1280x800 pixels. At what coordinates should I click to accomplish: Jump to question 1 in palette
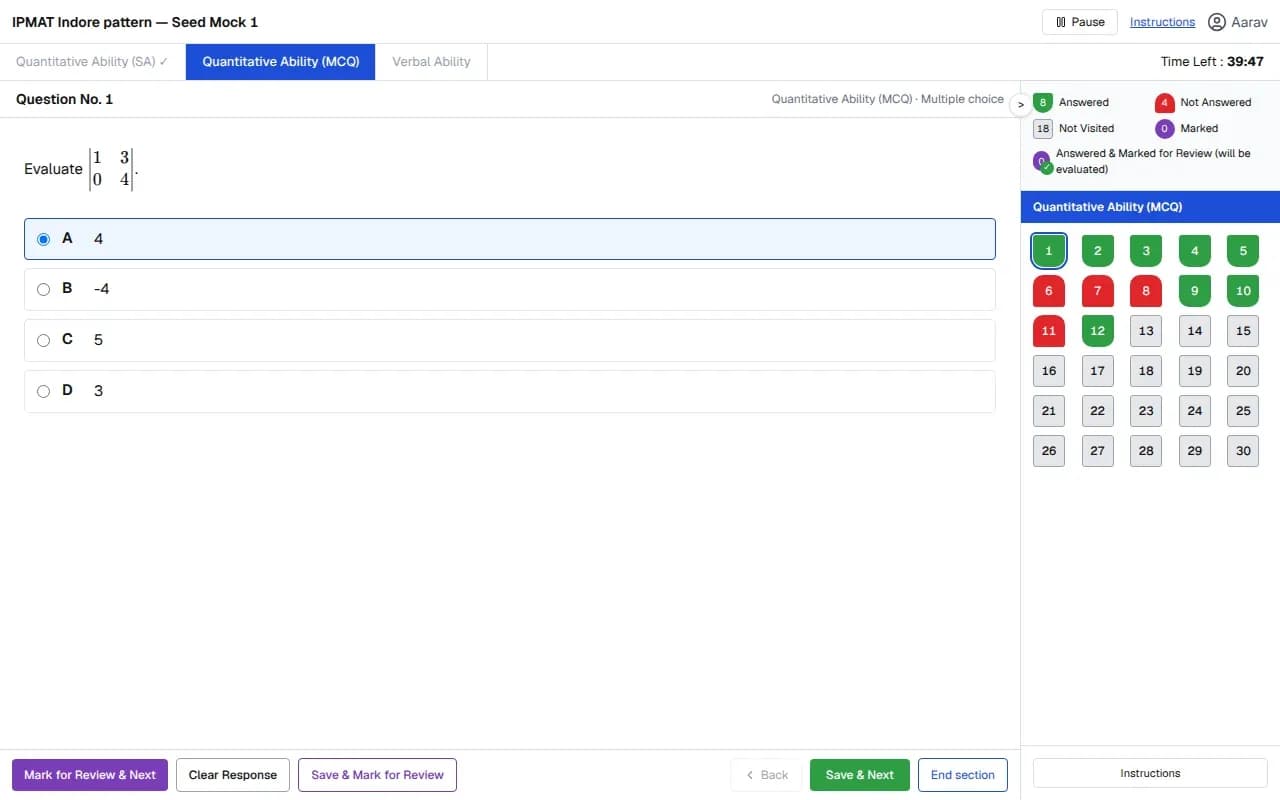[x=1048, y=250]
